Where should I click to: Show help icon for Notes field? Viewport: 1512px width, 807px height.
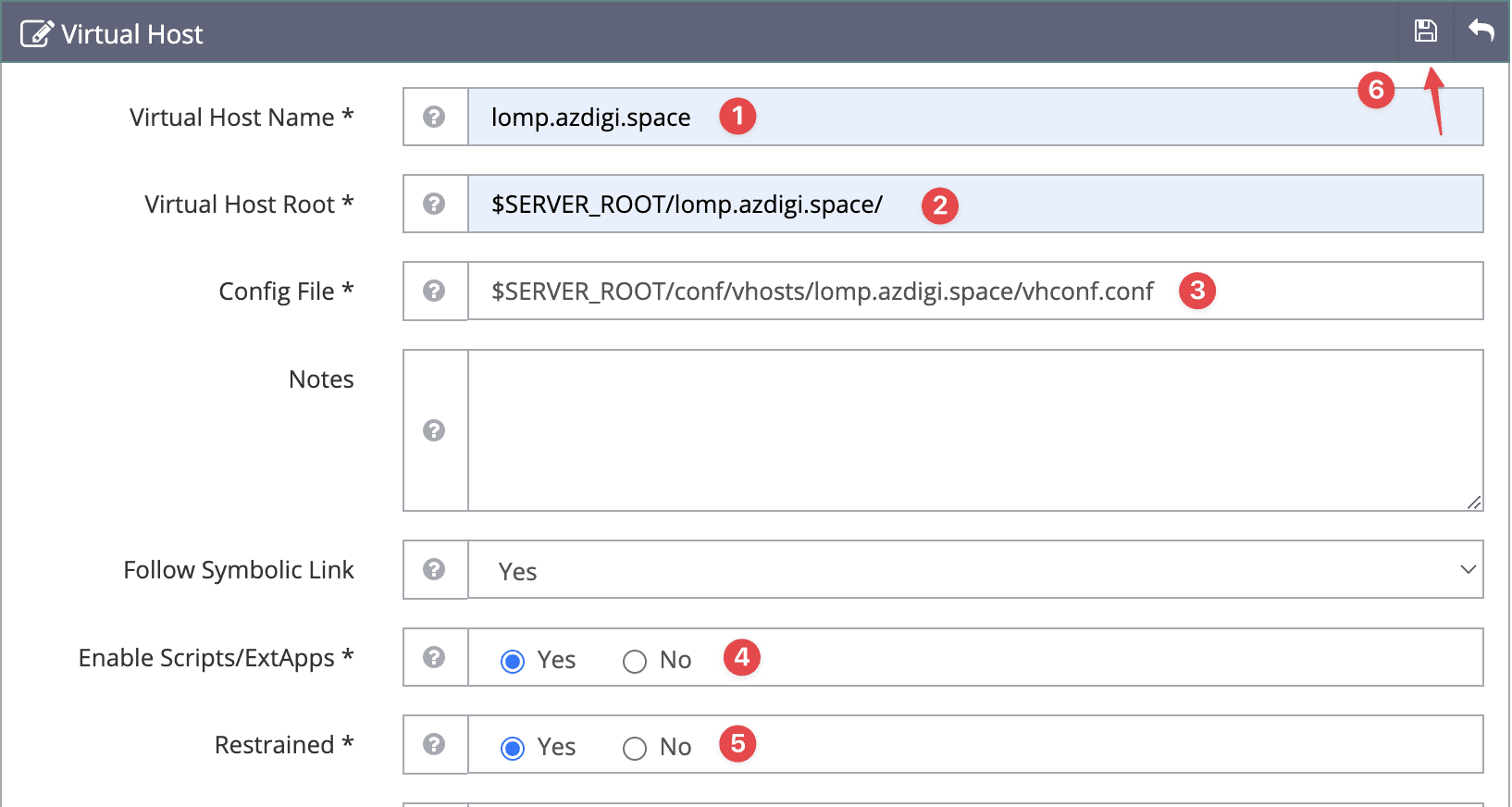[x=434, y=430]
